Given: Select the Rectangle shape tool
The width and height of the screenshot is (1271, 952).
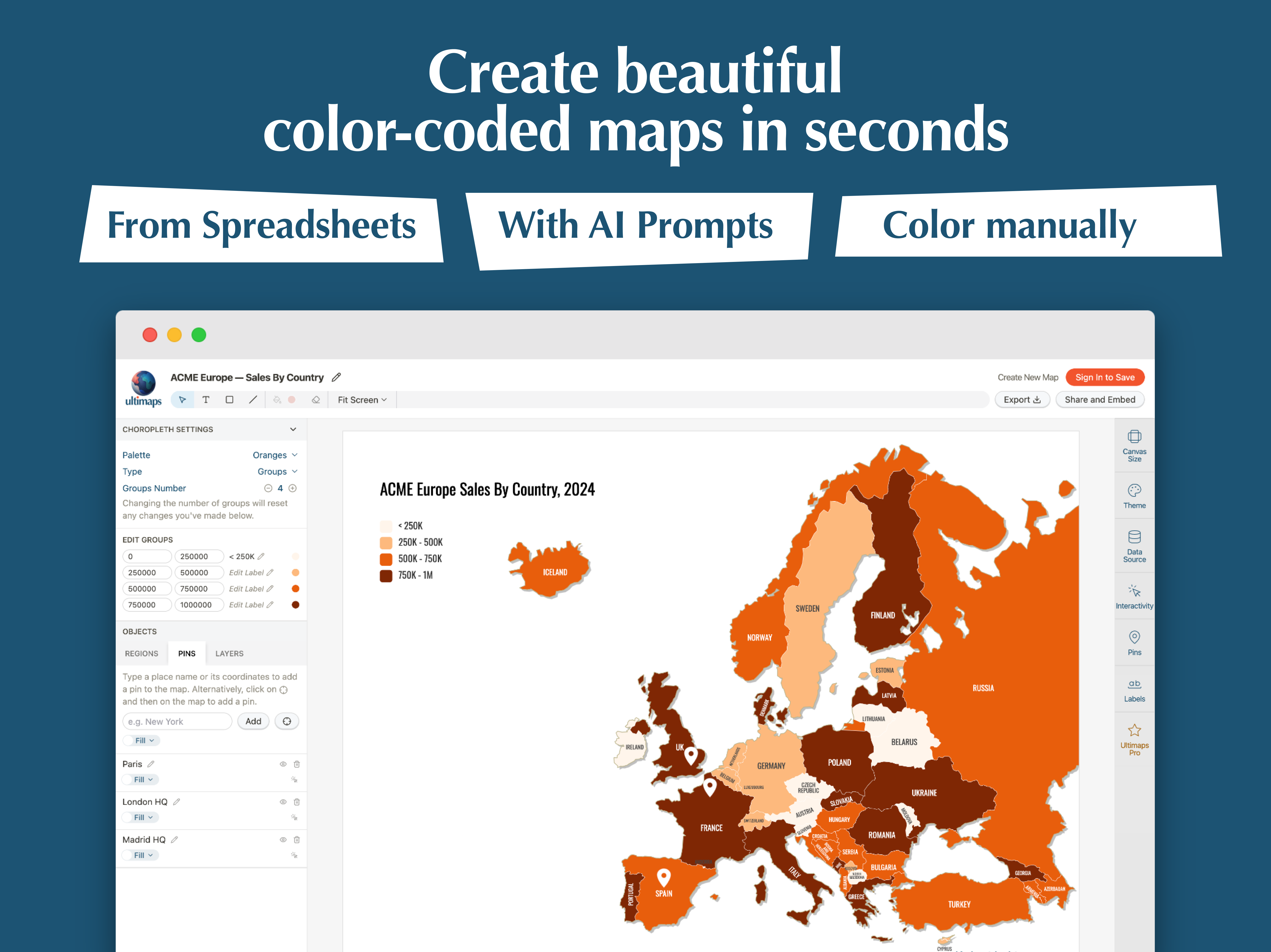Looking at the screenshot, I should pyautogui.click(x=229, y=399).
